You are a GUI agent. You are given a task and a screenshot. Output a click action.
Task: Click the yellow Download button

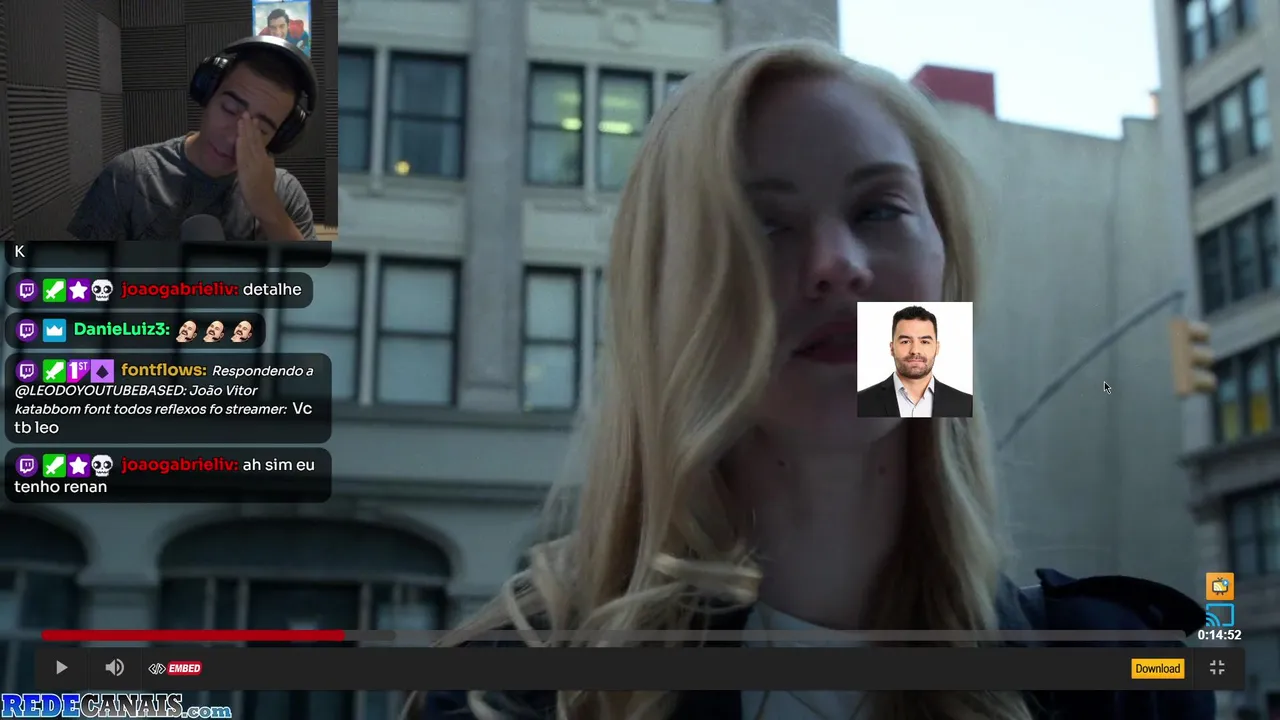(1157, 668)
